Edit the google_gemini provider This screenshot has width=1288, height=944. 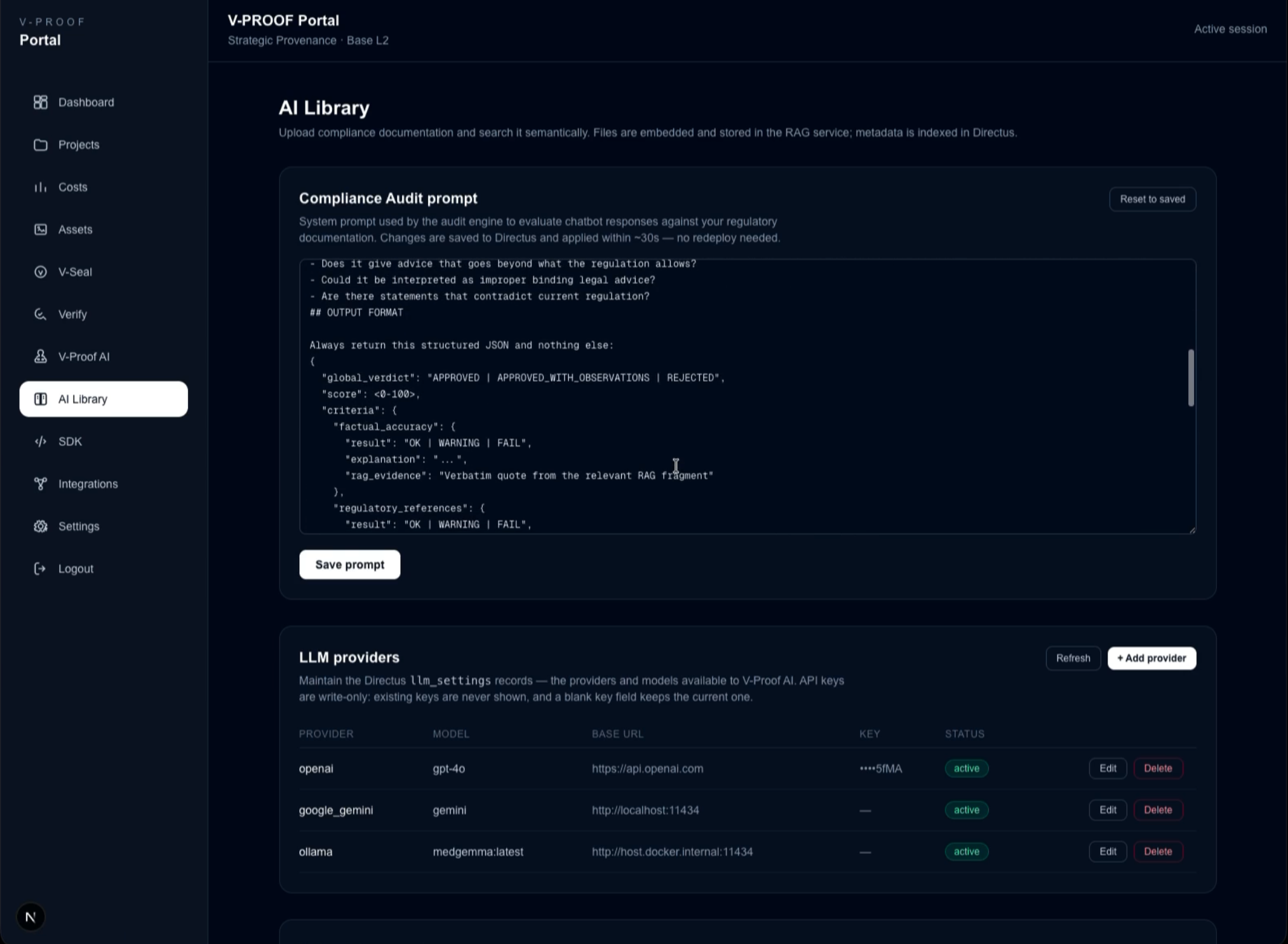coord(1108,810)
